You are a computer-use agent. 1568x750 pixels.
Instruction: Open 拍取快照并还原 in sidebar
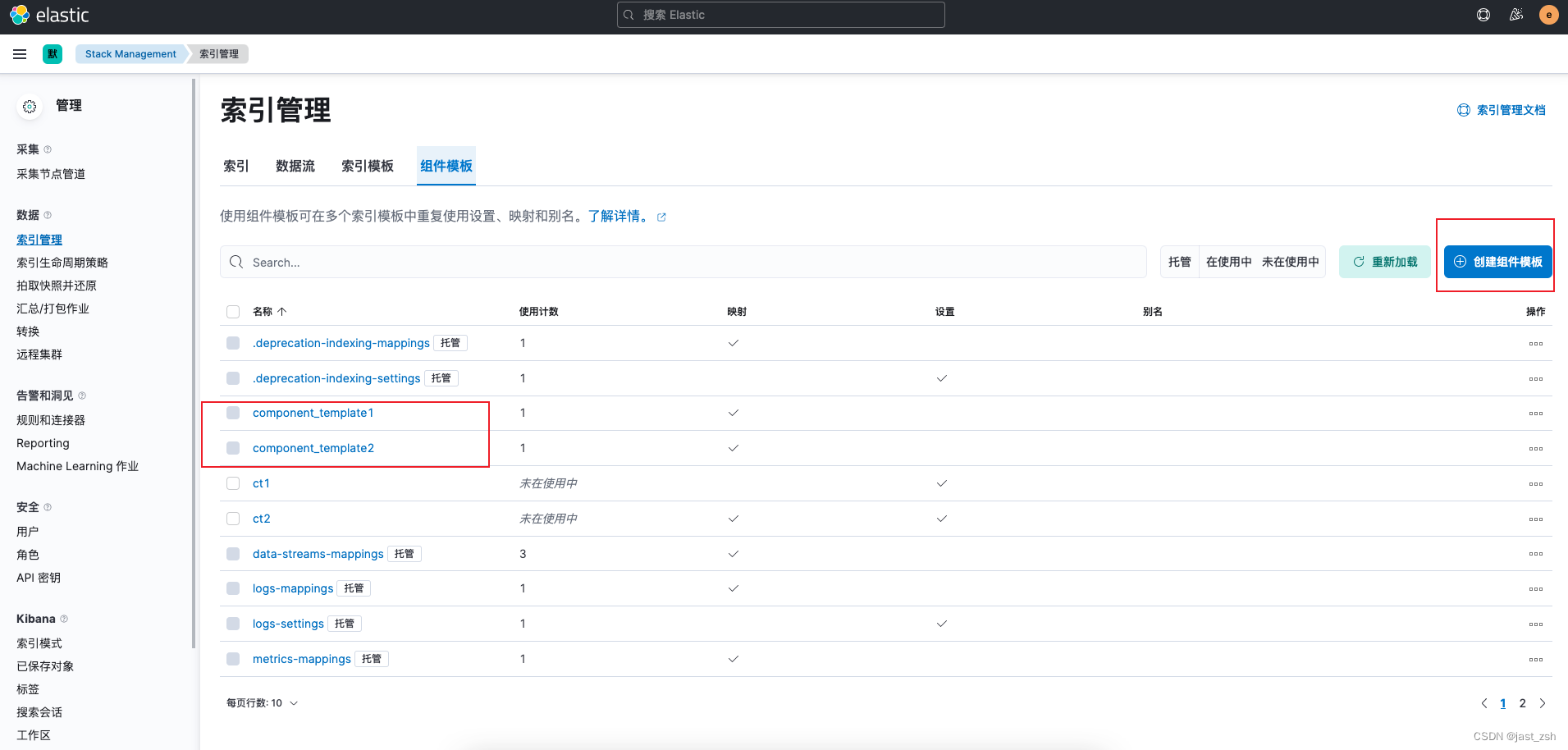click(x=57, y=286)
